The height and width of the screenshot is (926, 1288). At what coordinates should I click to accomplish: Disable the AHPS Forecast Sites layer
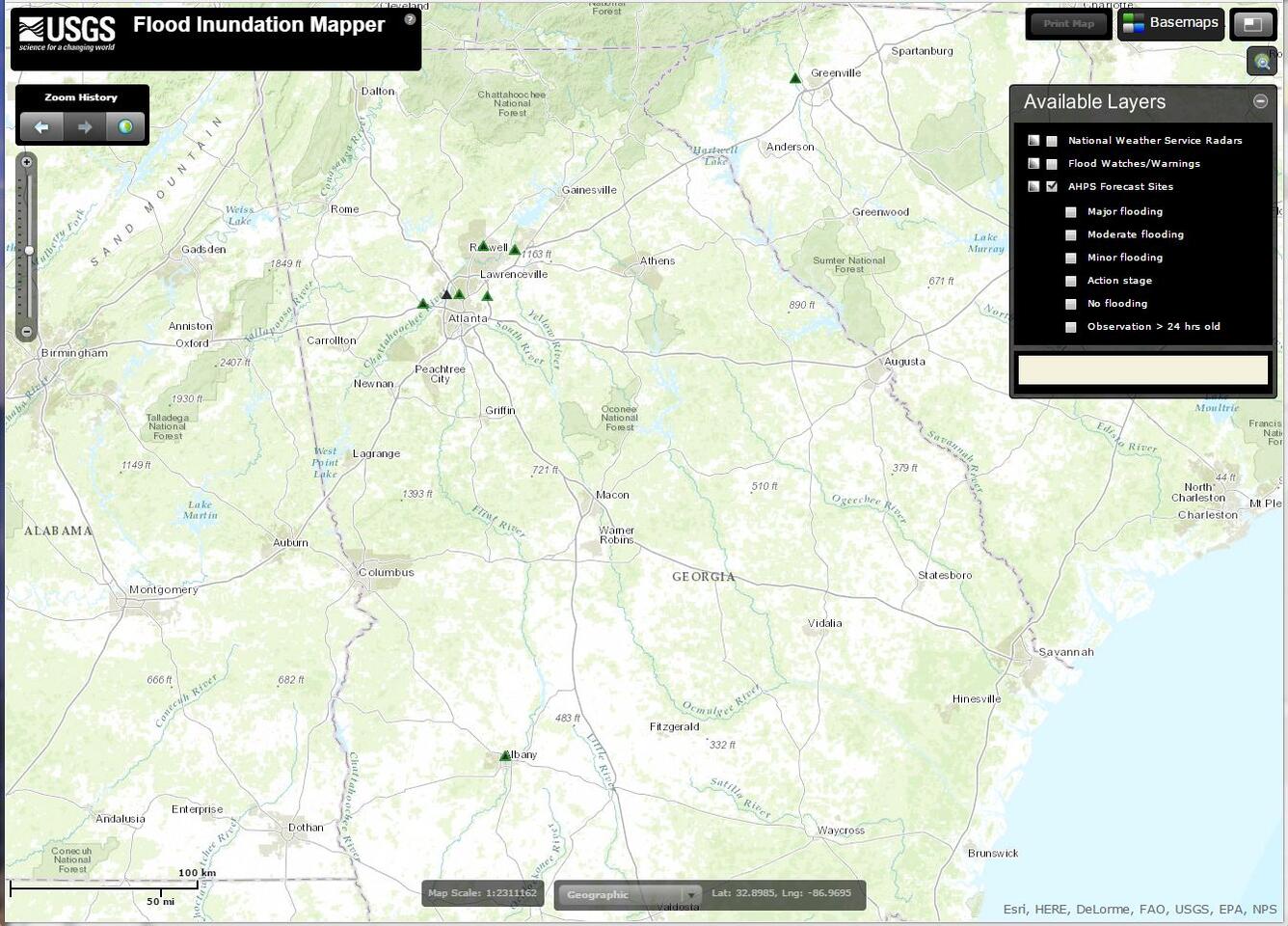[1051, 186]
